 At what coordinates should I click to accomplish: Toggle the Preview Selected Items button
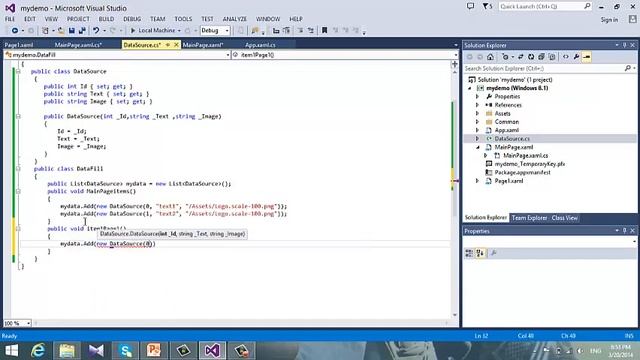[587, 57]
